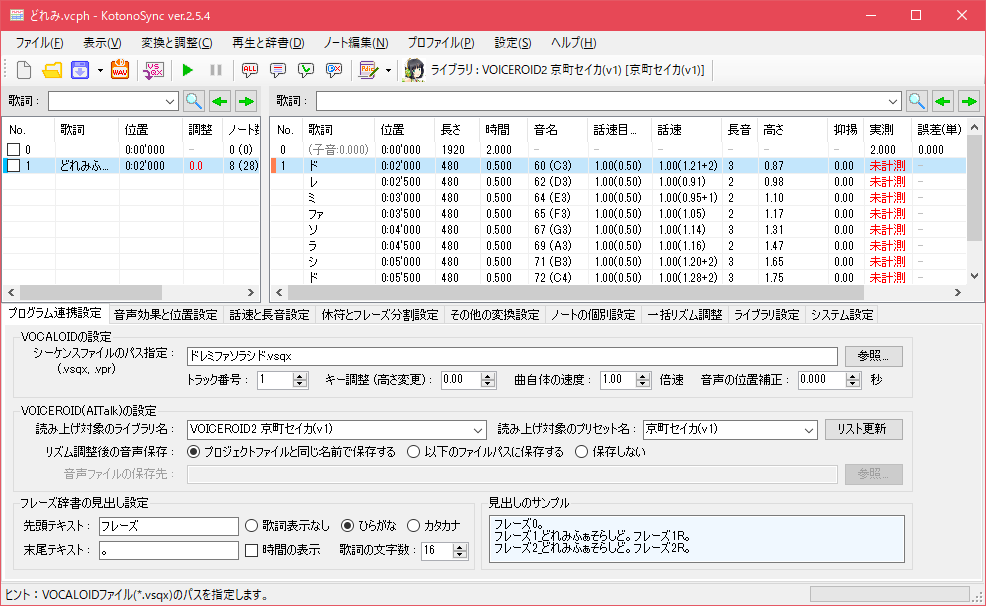Click the WAV export icon in the toolbar
The height and width of the screenshot is (606, 986).
pos(118,70)
